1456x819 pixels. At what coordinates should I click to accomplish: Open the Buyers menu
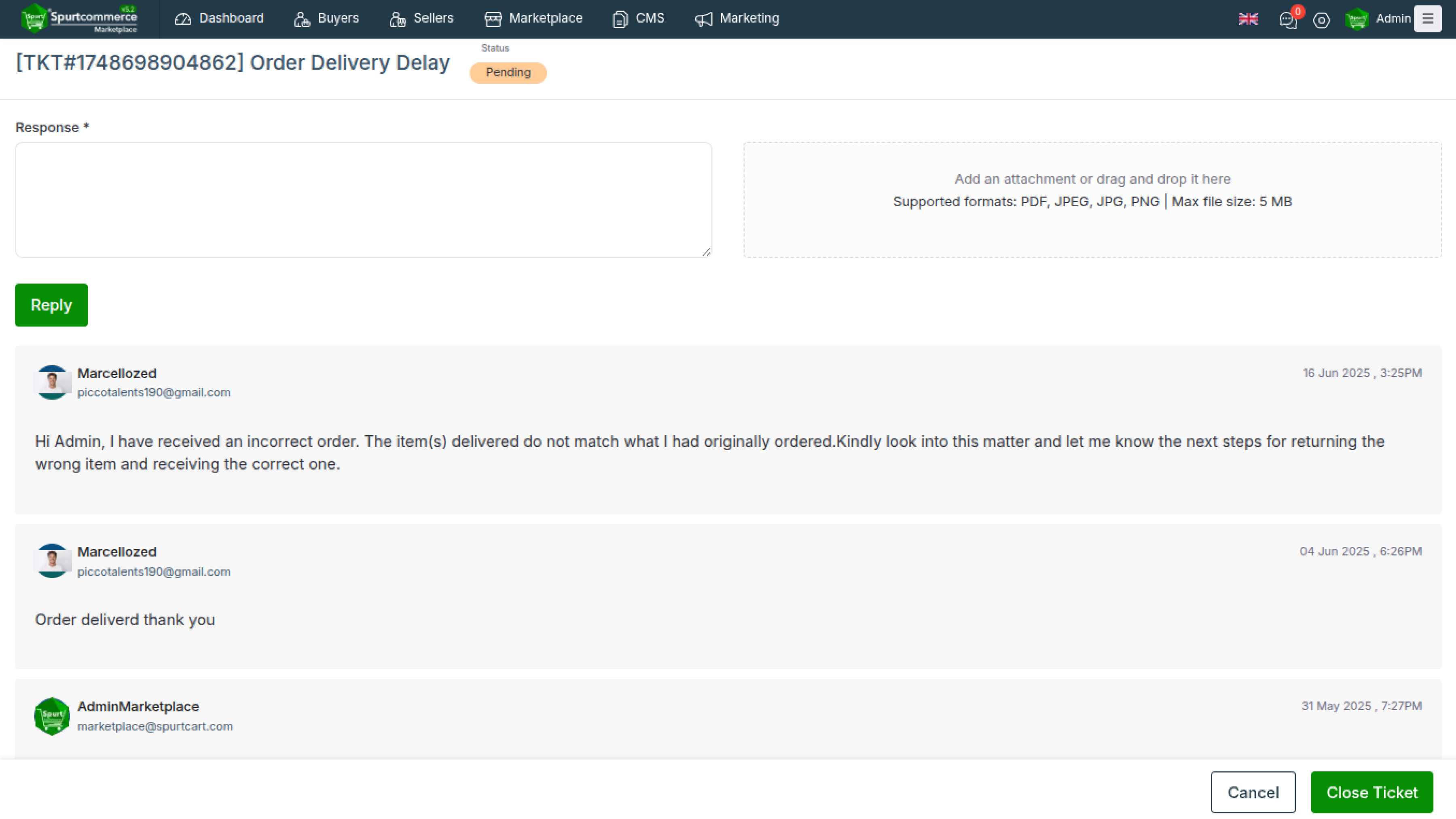tap(326, 19)
